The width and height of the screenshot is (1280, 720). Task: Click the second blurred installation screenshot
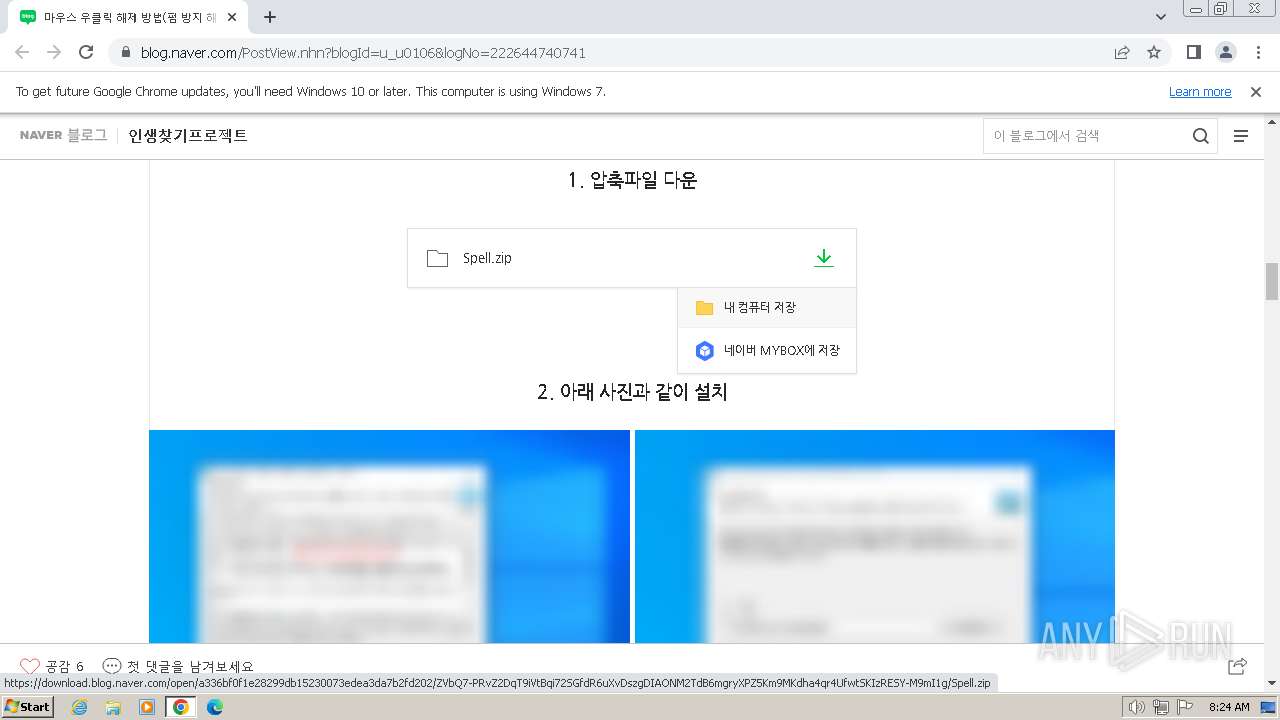[x=875, y=536]
